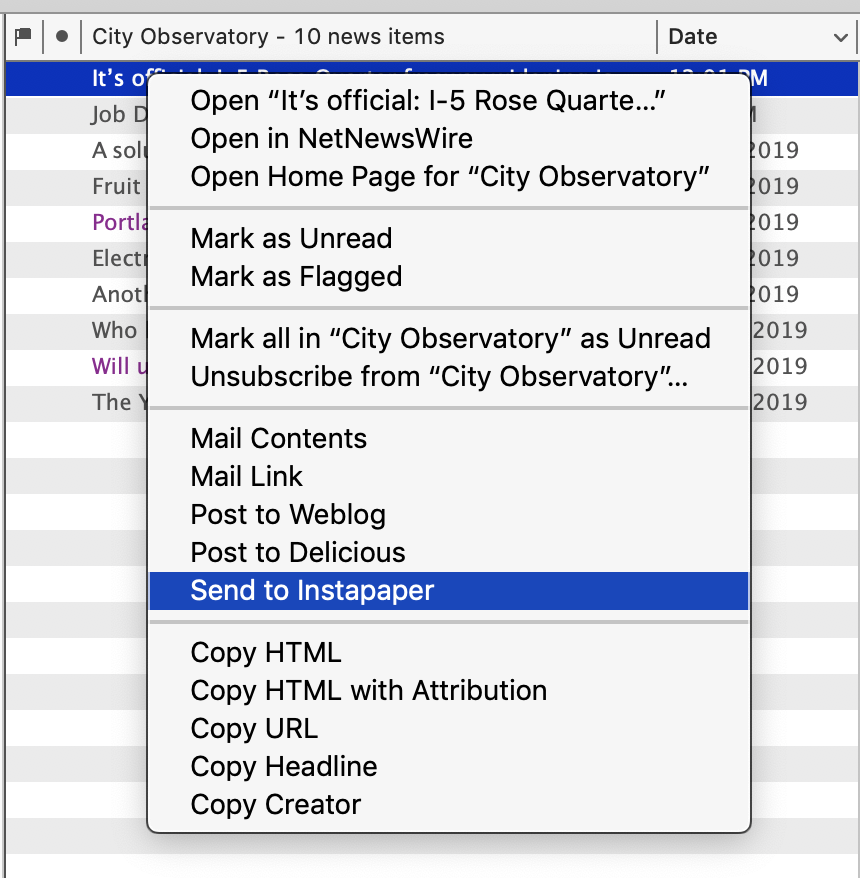860x878 pixels.
Task: Select Copy HTML with Attribution
Action: (448, 691)
